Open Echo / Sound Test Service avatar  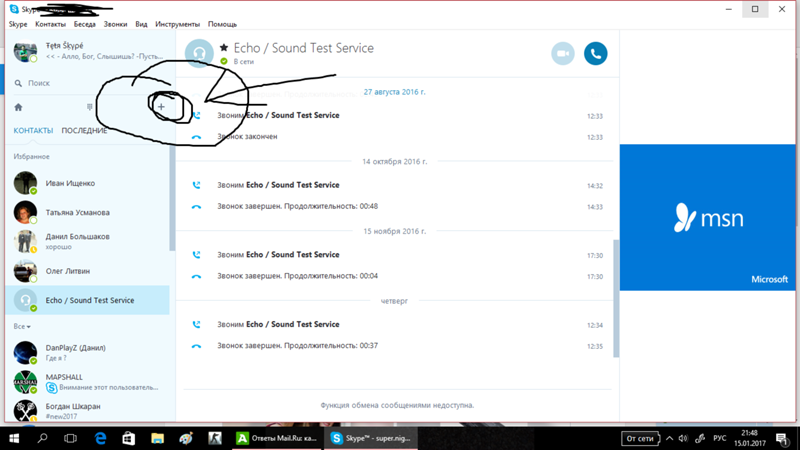coord(199,53)
